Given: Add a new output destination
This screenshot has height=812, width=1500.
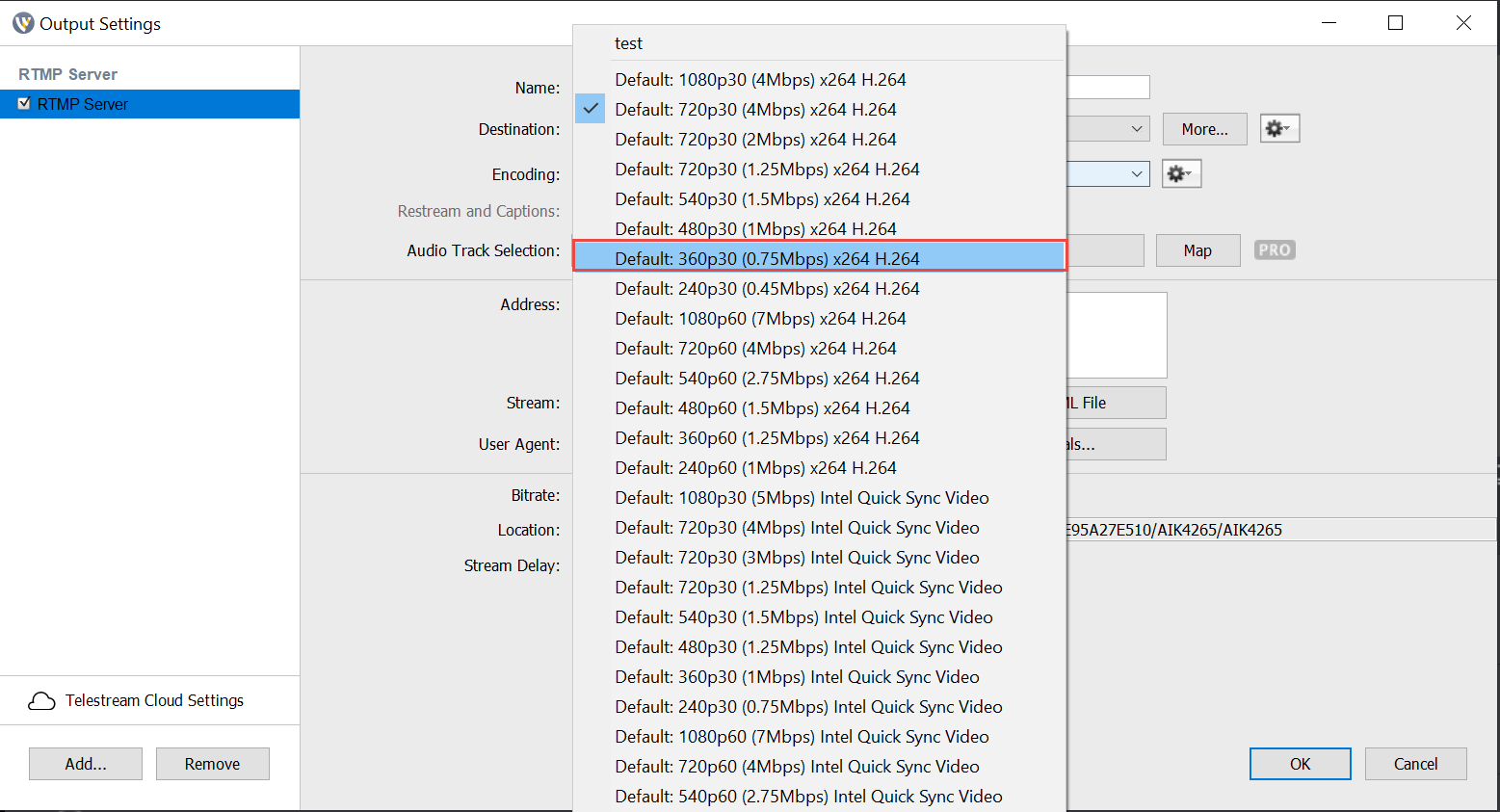Looking at the screenshot, I should point(85,763).
